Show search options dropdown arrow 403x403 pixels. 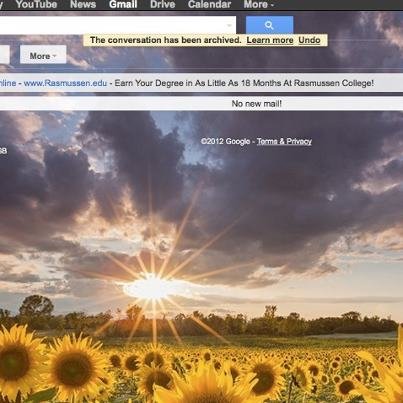(229, 25)
